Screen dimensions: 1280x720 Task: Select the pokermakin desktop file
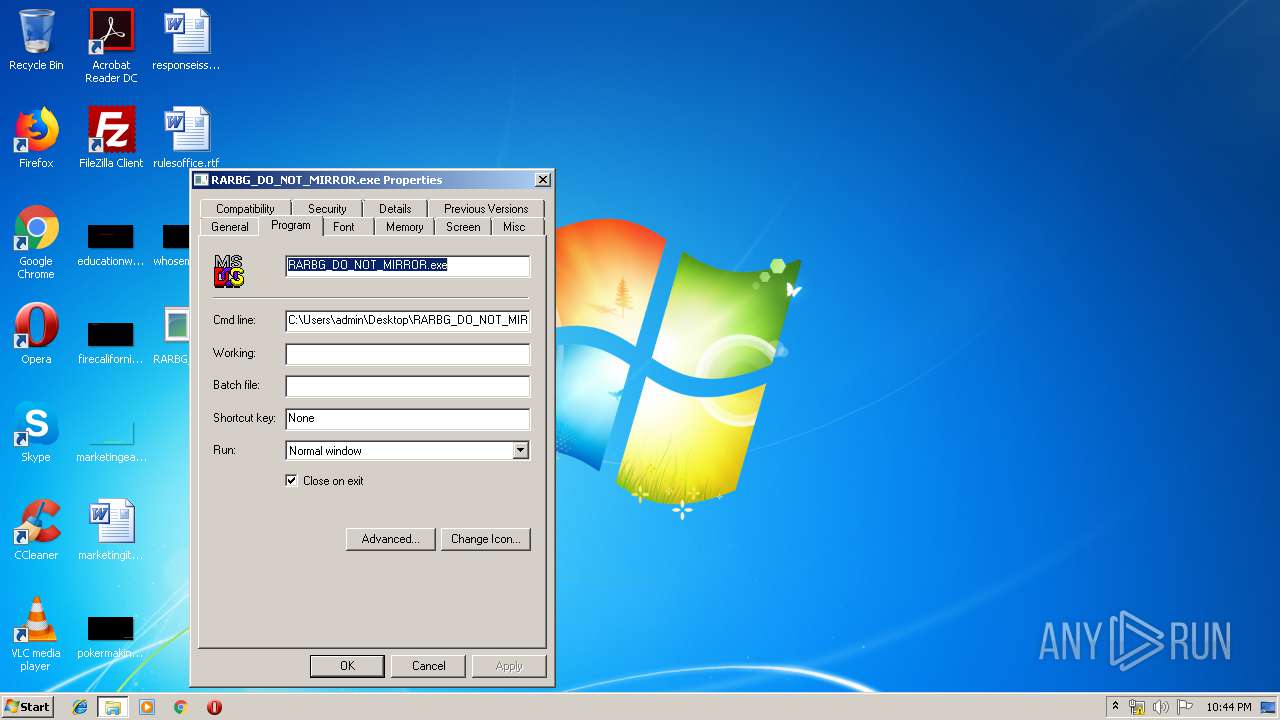(x=111, y=637)
